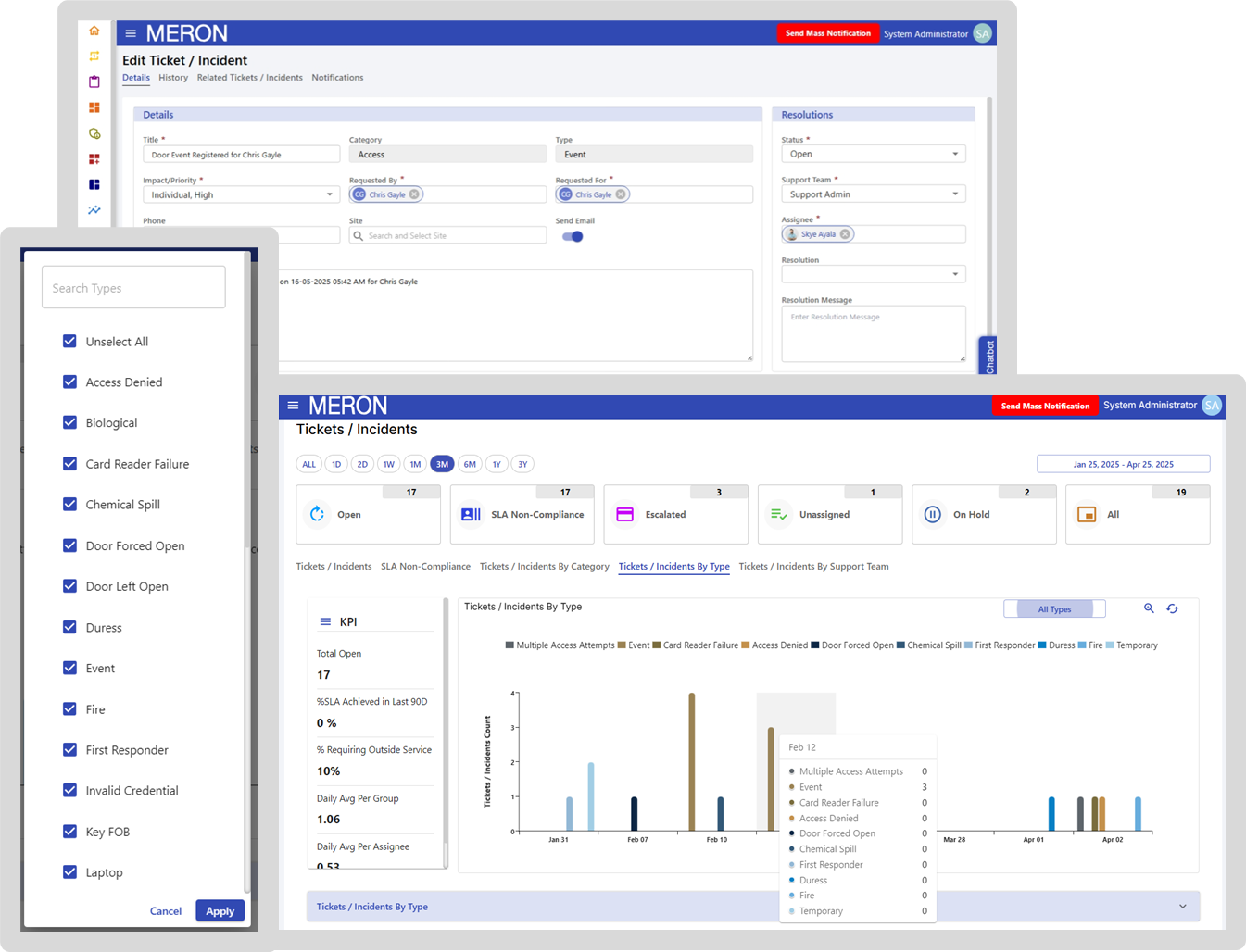Uncheck Door Forced Open checkbox

point(69,545)
